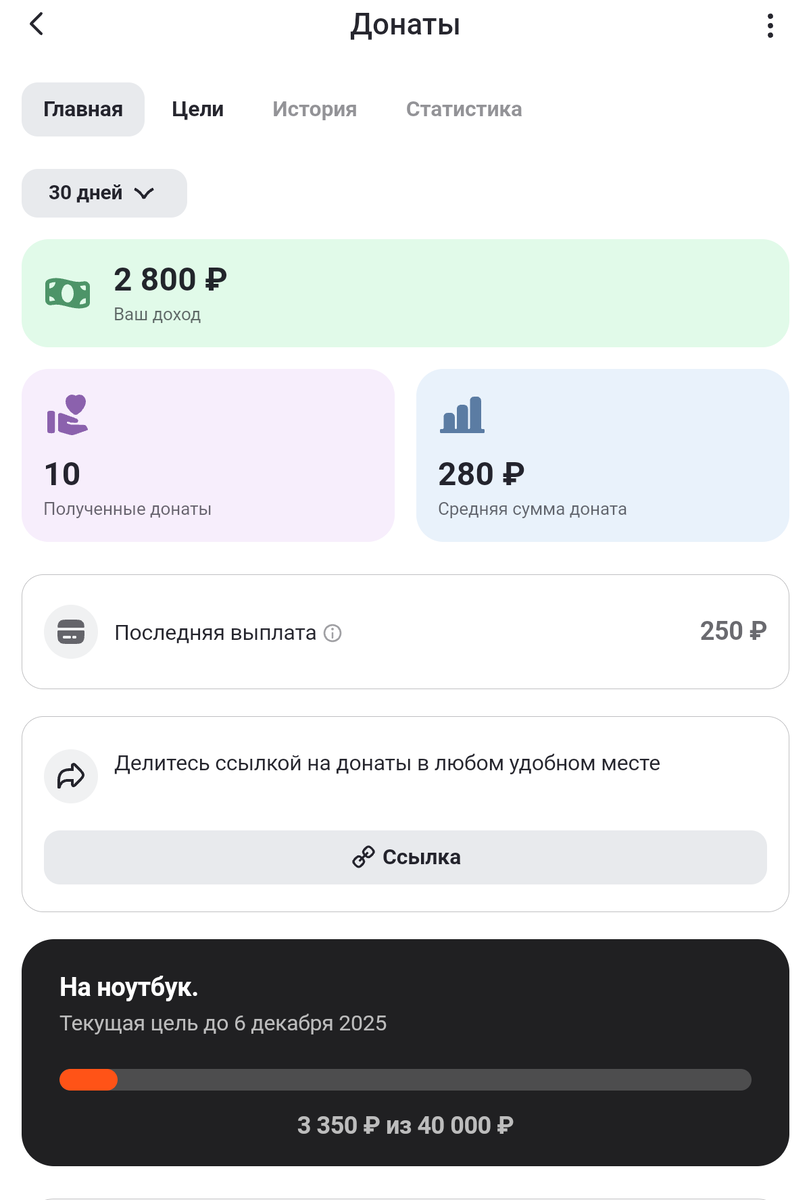This screenshot has width=811, height=1200.
Task: Click the card icon beside Последняя выплата
Action: [x=70, y=632]
